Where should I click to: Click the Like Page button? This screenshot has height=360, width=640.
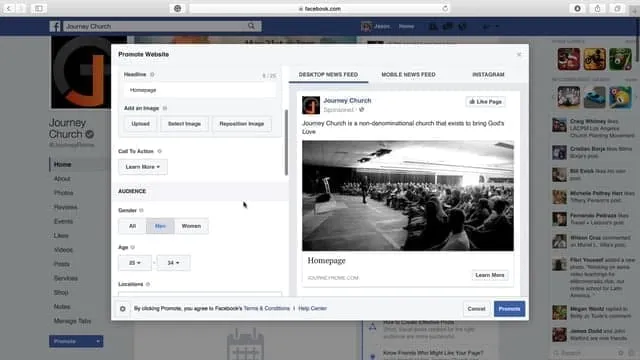pos(485,102)
